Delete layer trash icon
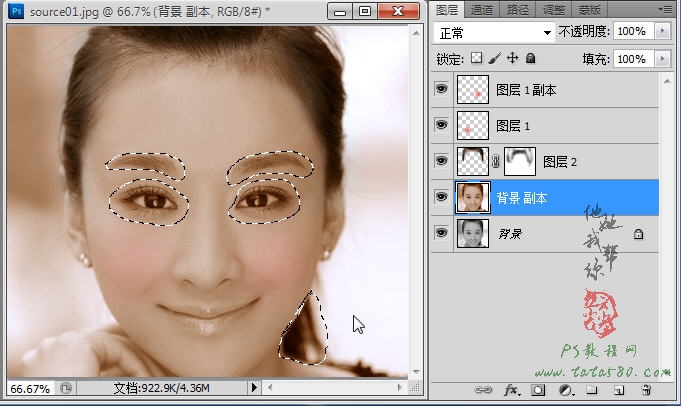This screenshot has width=681, height=406. 646,389
